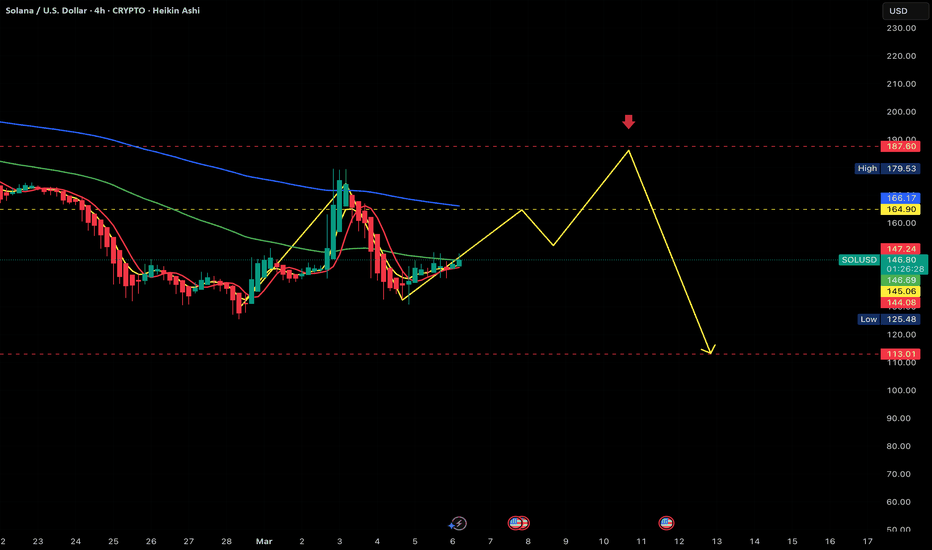Click the 230.00 price axis label

(x=901, y=28)
